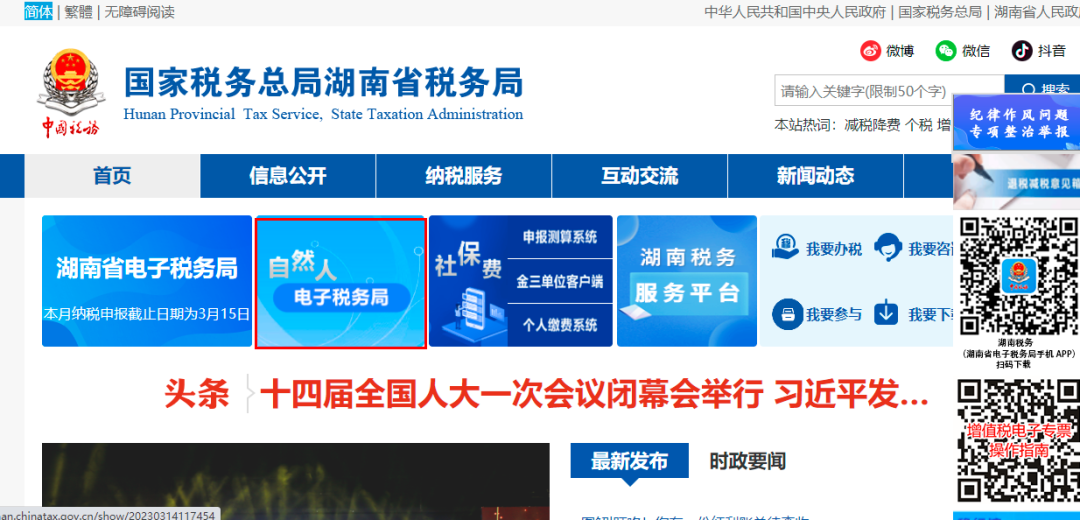This screenshot has height=520, width=1080.
Task: Click the news photo below the headline
Action: [295, 481]
